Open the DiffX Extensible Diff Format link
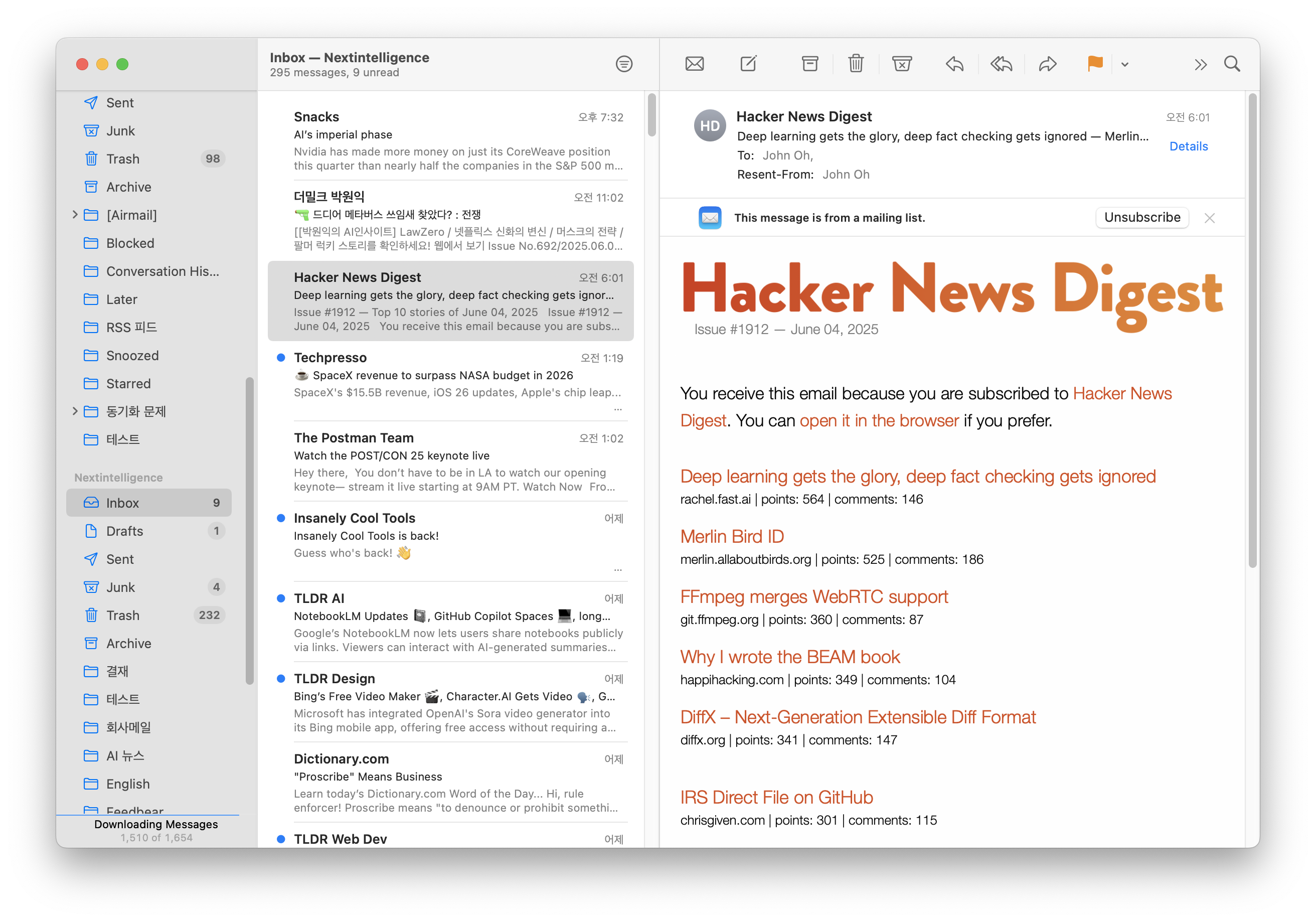Screen dimensions: 1316x922 coord(858,717)
